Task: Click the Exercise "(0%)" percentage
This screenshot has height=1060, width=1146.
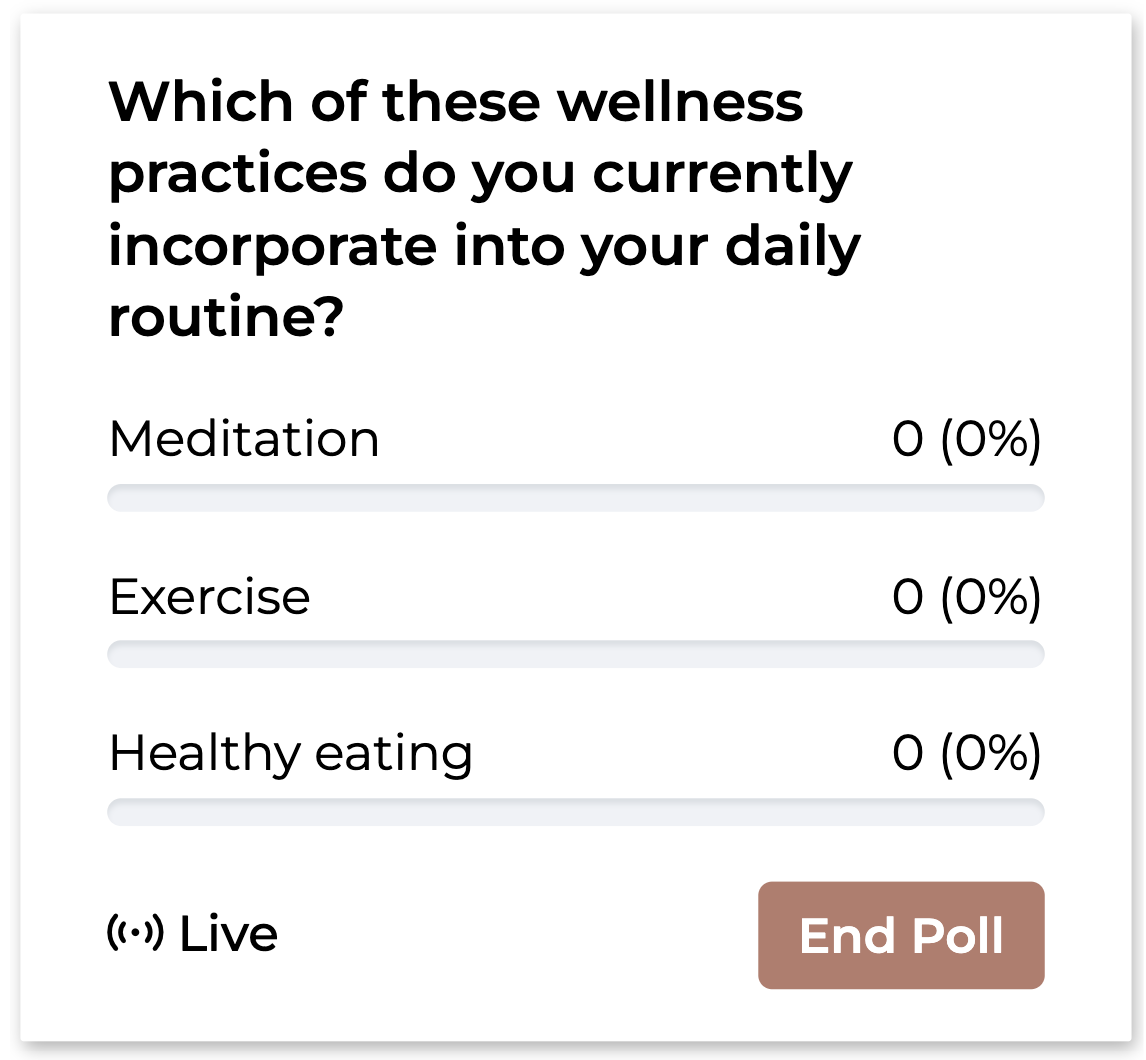Action: [x=991, y=597]
